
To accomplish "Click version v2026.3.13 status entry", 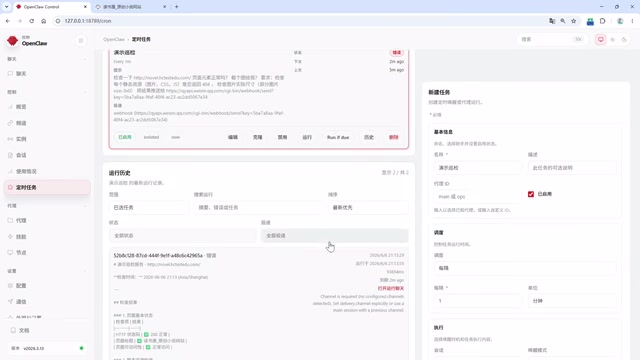I will pos(47,348).
